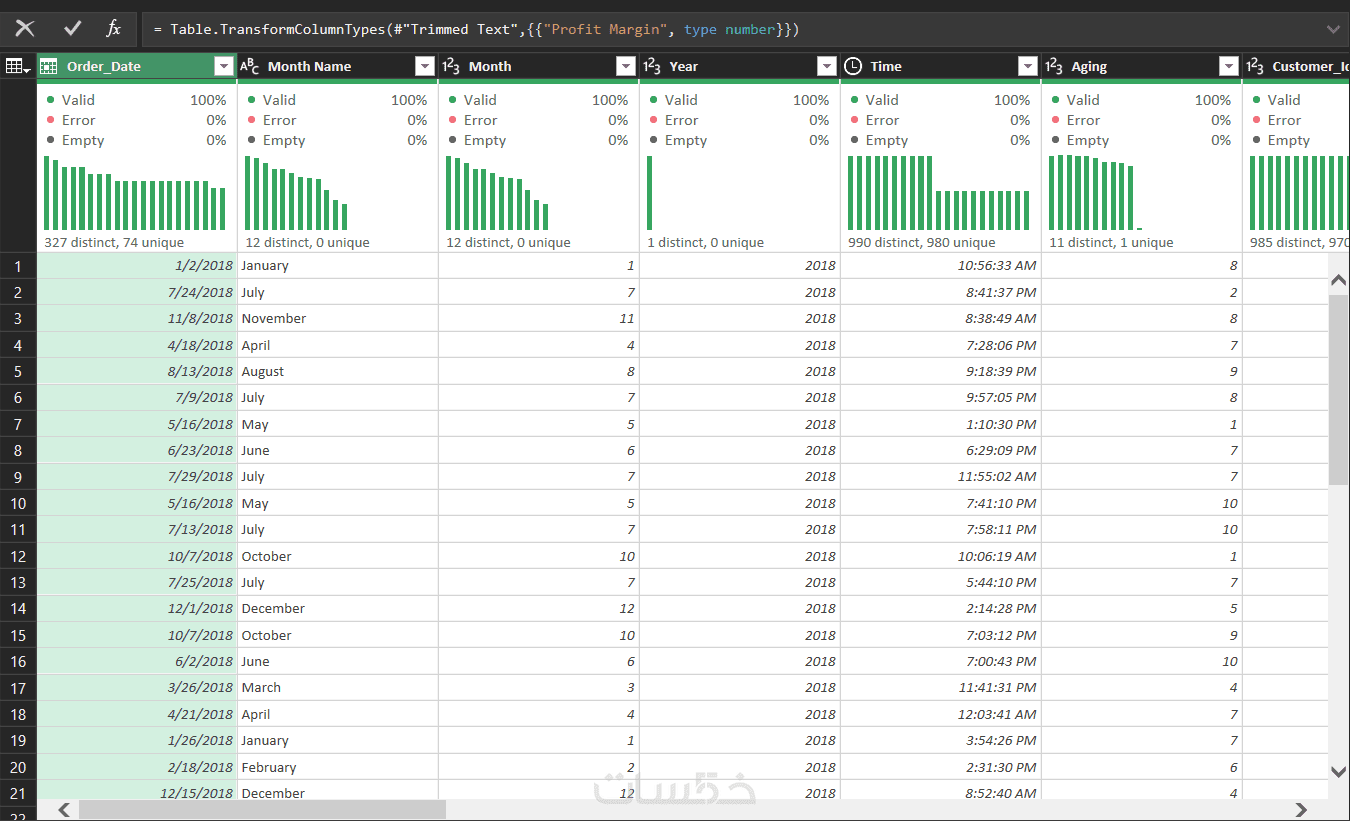The width and height of the screenshot is (1350, 821).
Task: Click '327 distinct, 74 unique' summary text
Action: pyautogui.click(x=114, y=242)
